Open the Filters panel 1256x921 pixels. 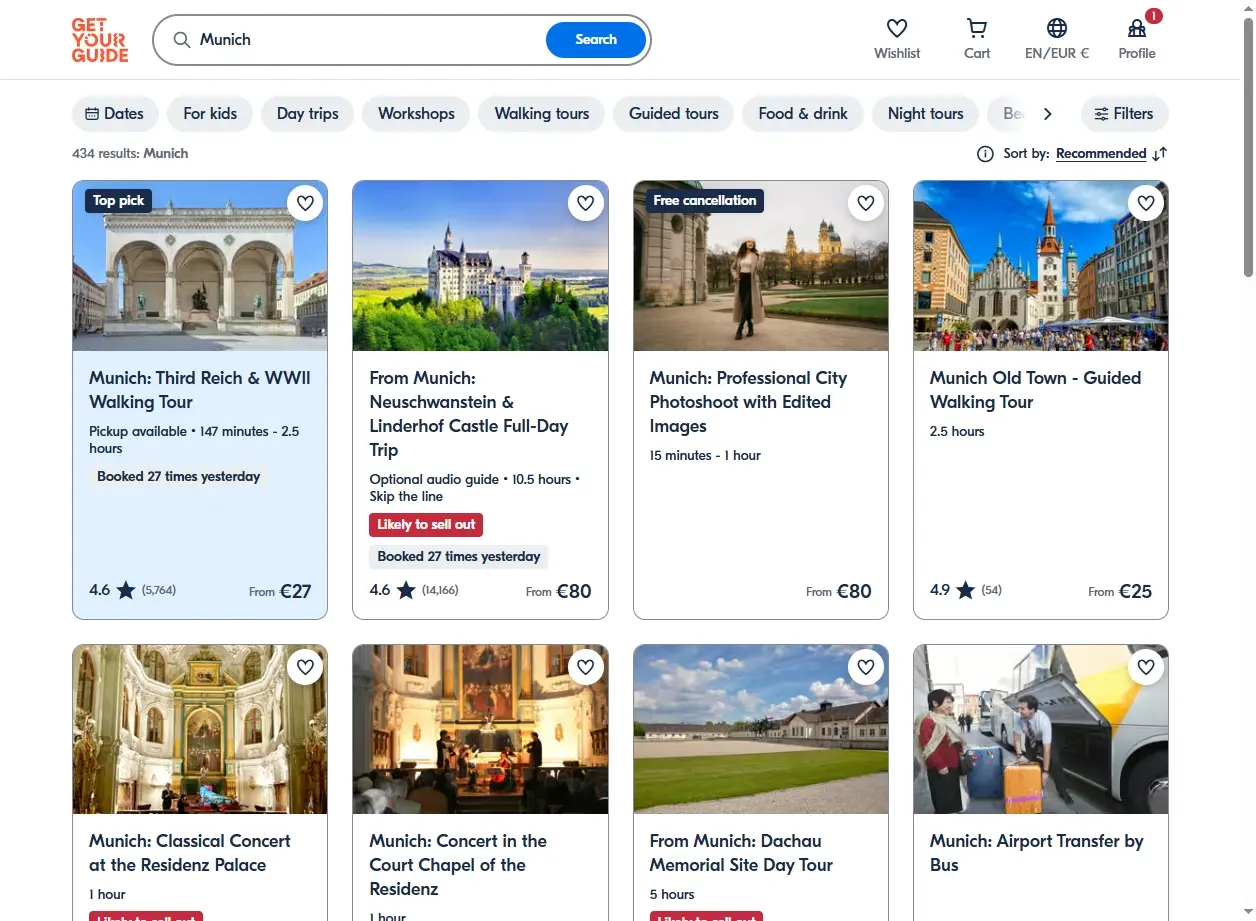1124,114
